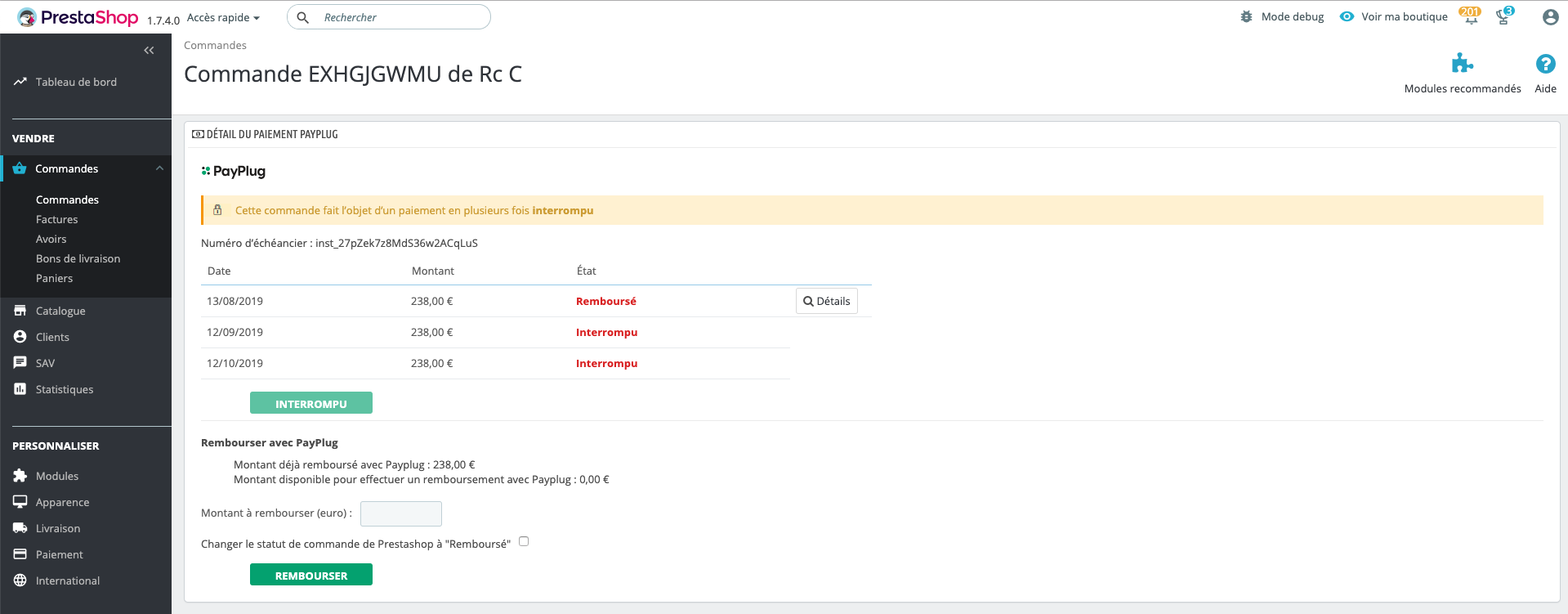Open the user profile avatar icon

(x=1550, y=16)
